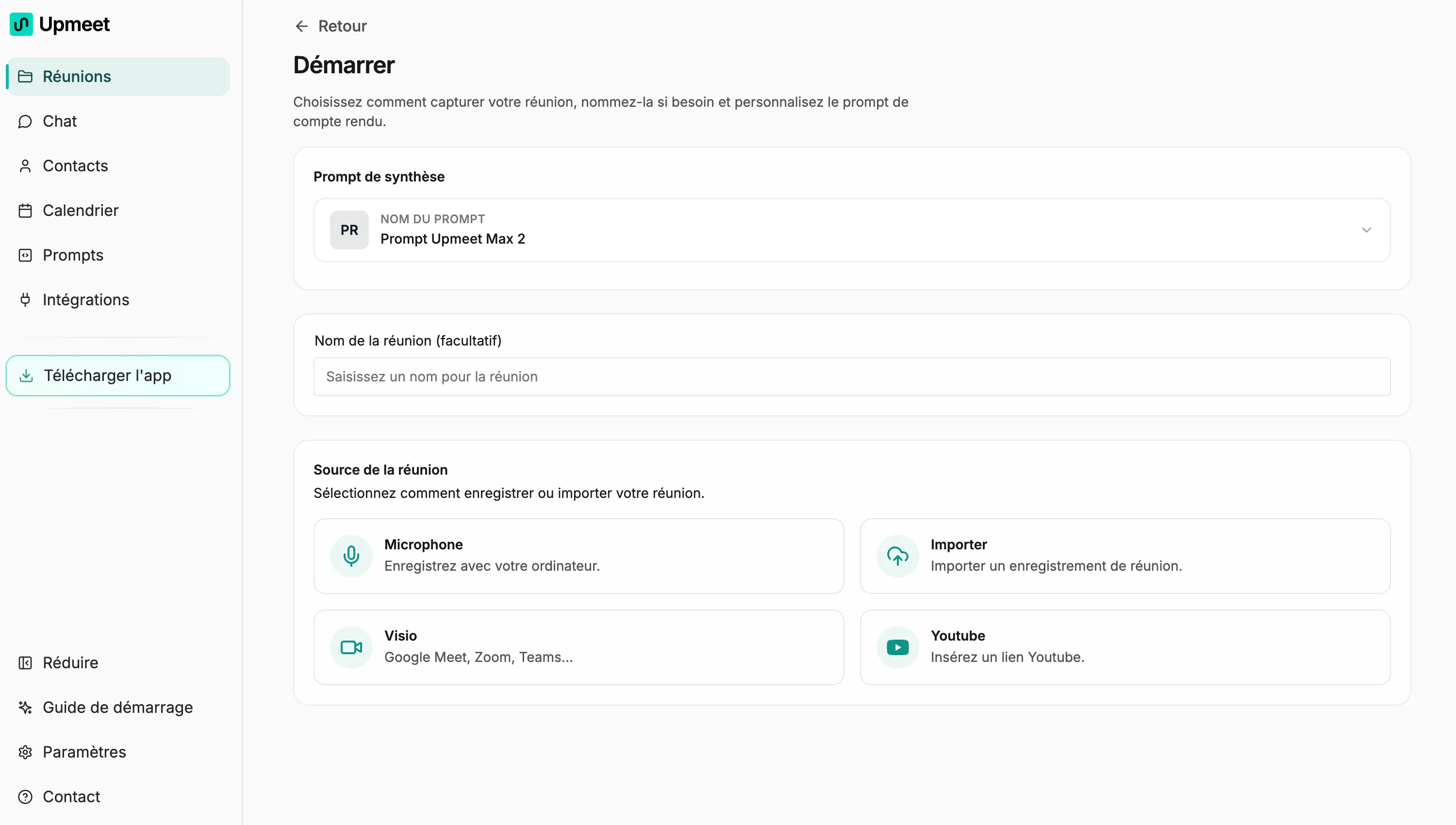This screenshot has width=1456, height=825.
Task: Click the Contact help circle icon
Action: [25, 797]
